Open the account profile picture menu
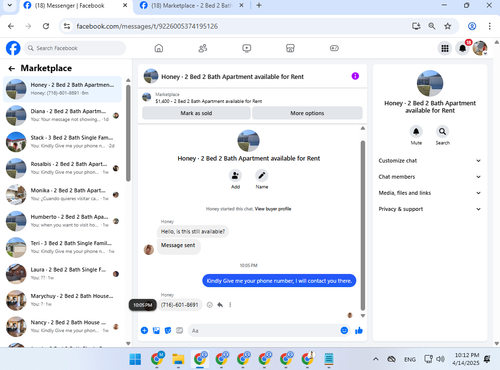This screenshot has width=500, height=370. point(480,48)
